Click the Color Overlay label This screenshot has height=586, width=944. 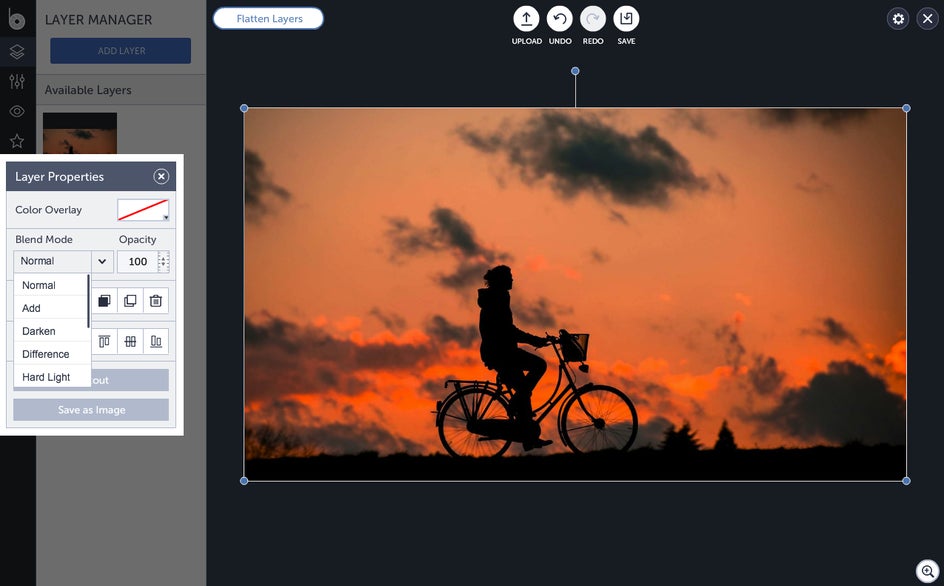tap(48, 210)
